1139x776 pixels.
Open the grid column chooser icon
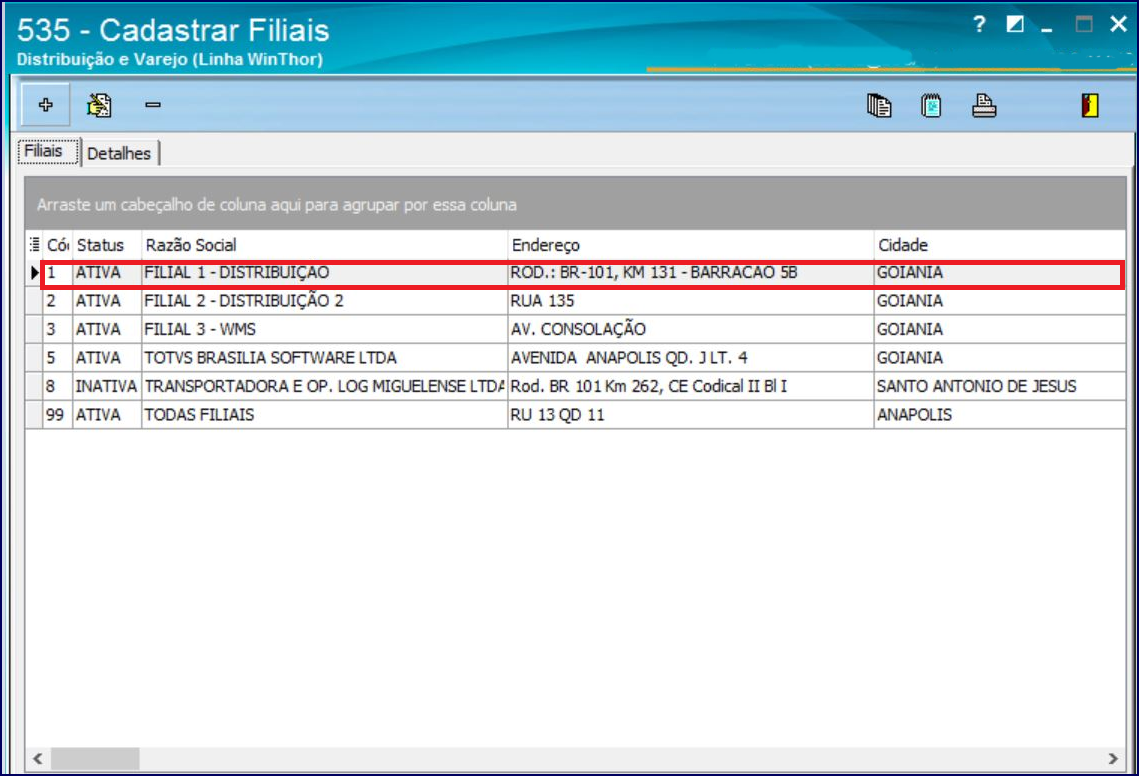pos(34,244)
